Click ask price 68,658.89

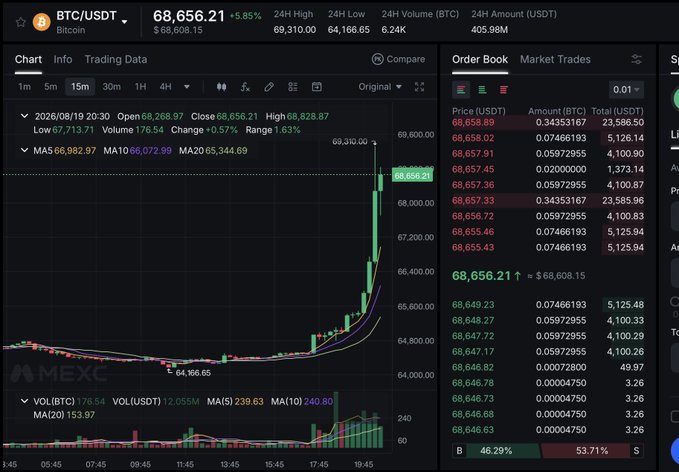(x=473, y=123)
